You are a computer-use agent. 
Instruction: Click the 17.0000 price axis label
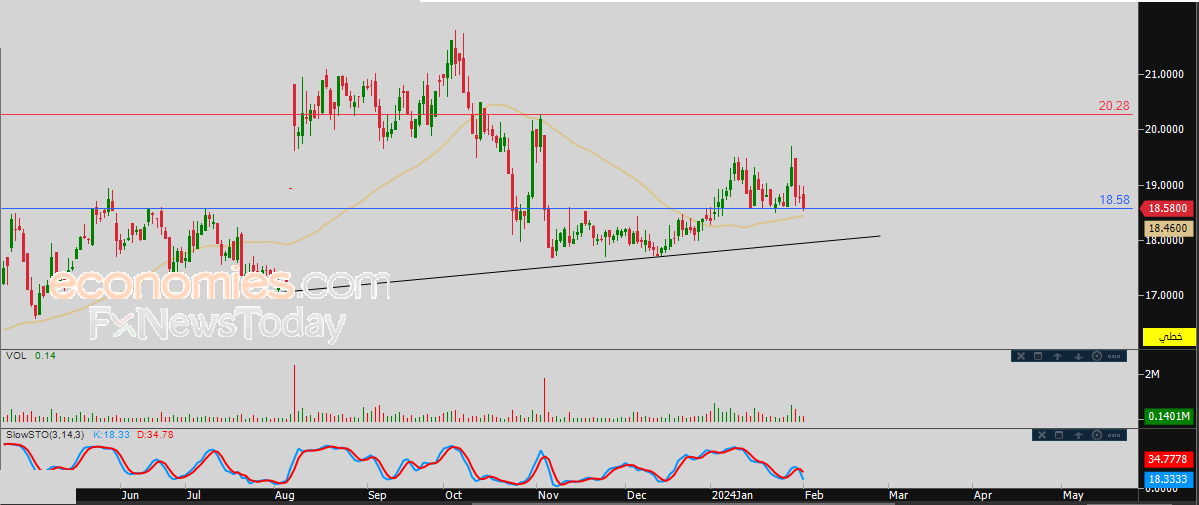[x=1164, y=295]
